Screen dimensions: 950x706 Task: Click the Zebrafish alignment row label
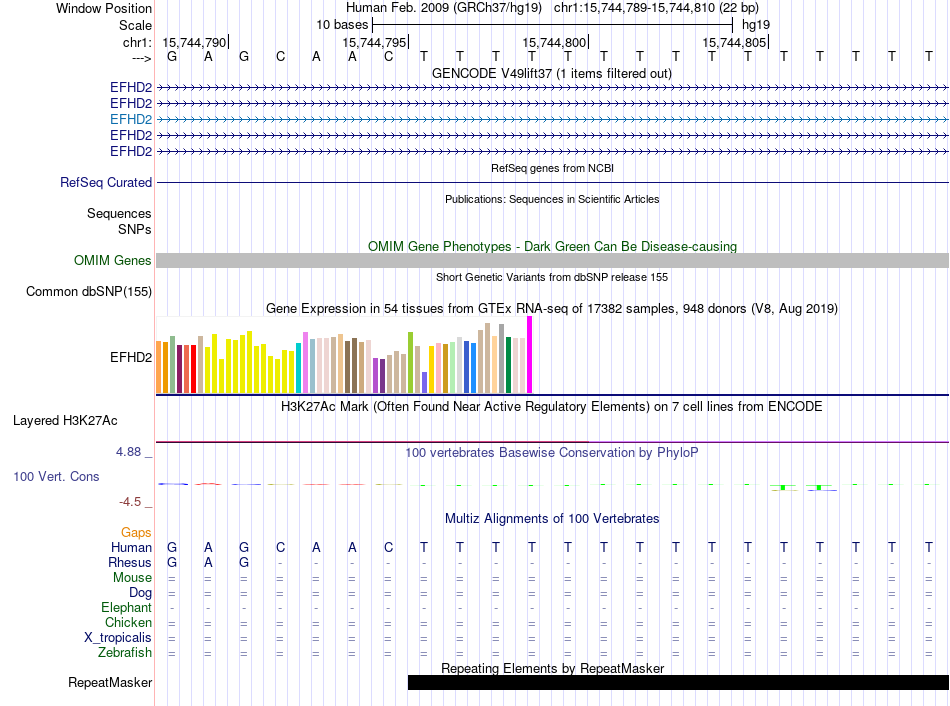125,653
